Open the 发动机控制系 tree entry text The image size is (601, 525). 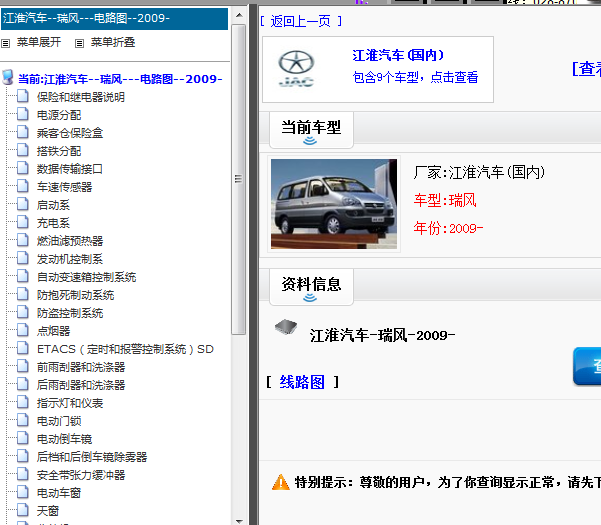[x=70, y=259]
